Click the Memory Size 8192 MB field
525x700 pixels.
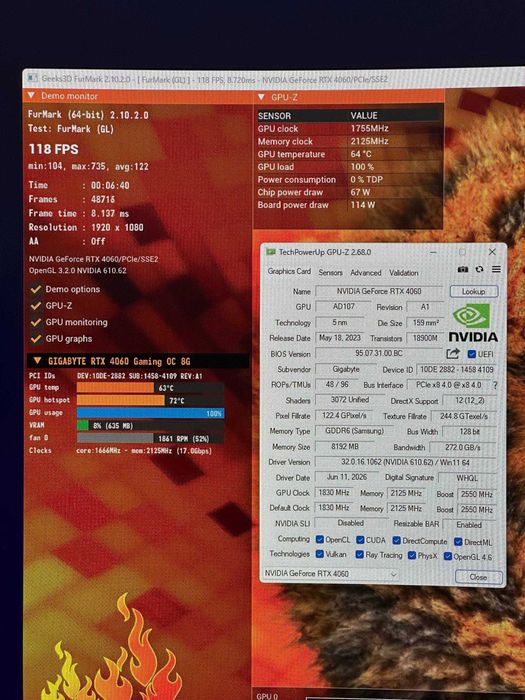click(345, 446)
